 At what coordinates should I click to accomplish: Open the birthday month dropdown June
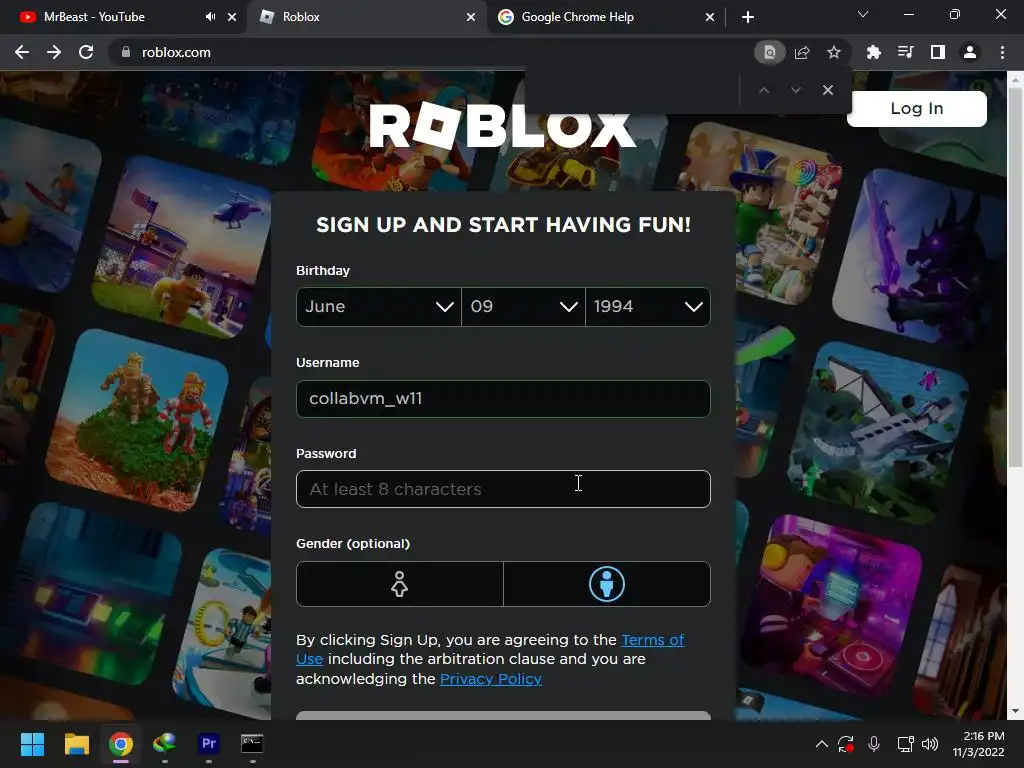click(x=379, y=307)
